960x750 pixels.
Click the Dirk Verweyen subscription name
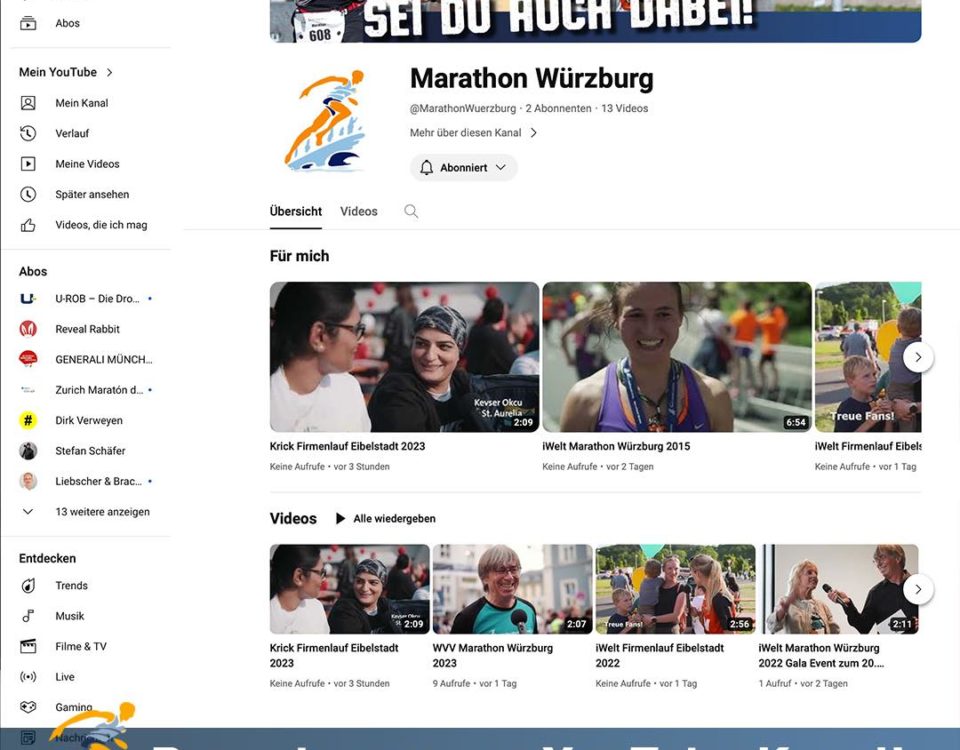(89, 421)
